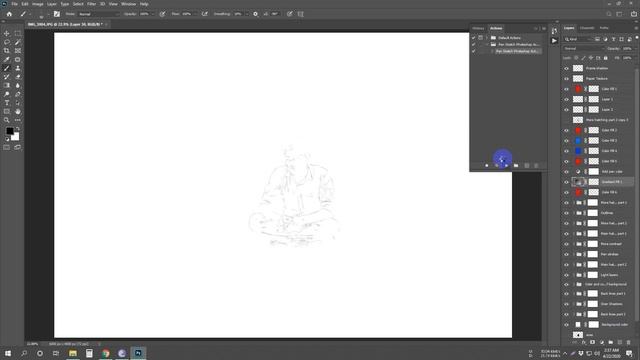The image size is (640, 360).
Task: Open the Window menu
Action: [x=128, y=4]
